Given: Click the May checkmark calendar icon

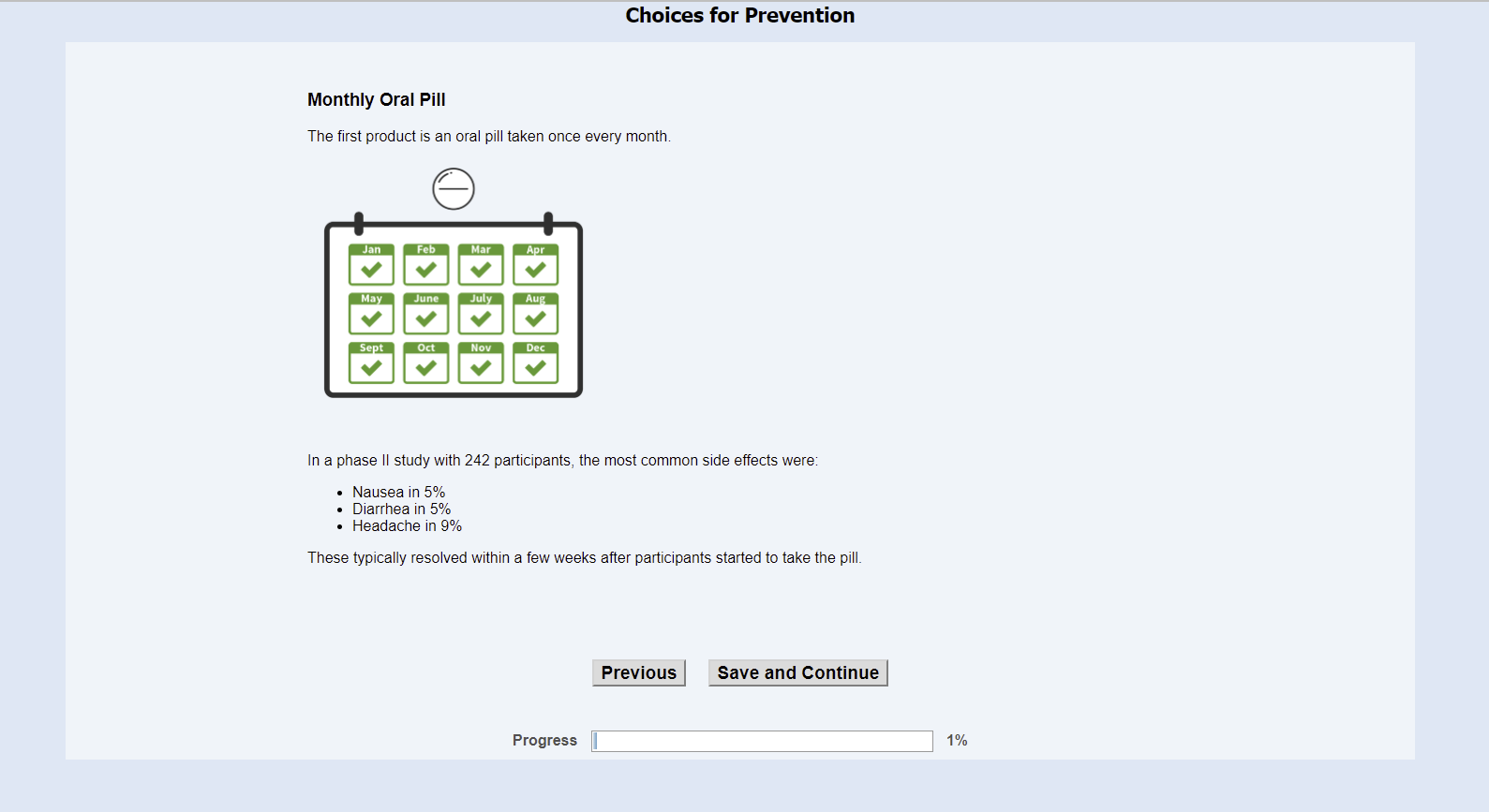Looking at the screenshot, I should click(371, 314).
